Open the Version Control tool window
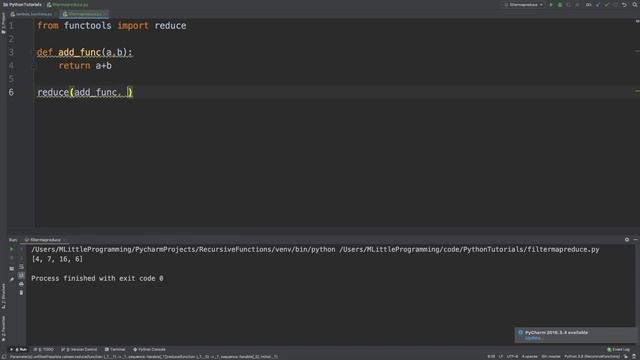This screenshot has height=360, width=640. coord(79,349)
